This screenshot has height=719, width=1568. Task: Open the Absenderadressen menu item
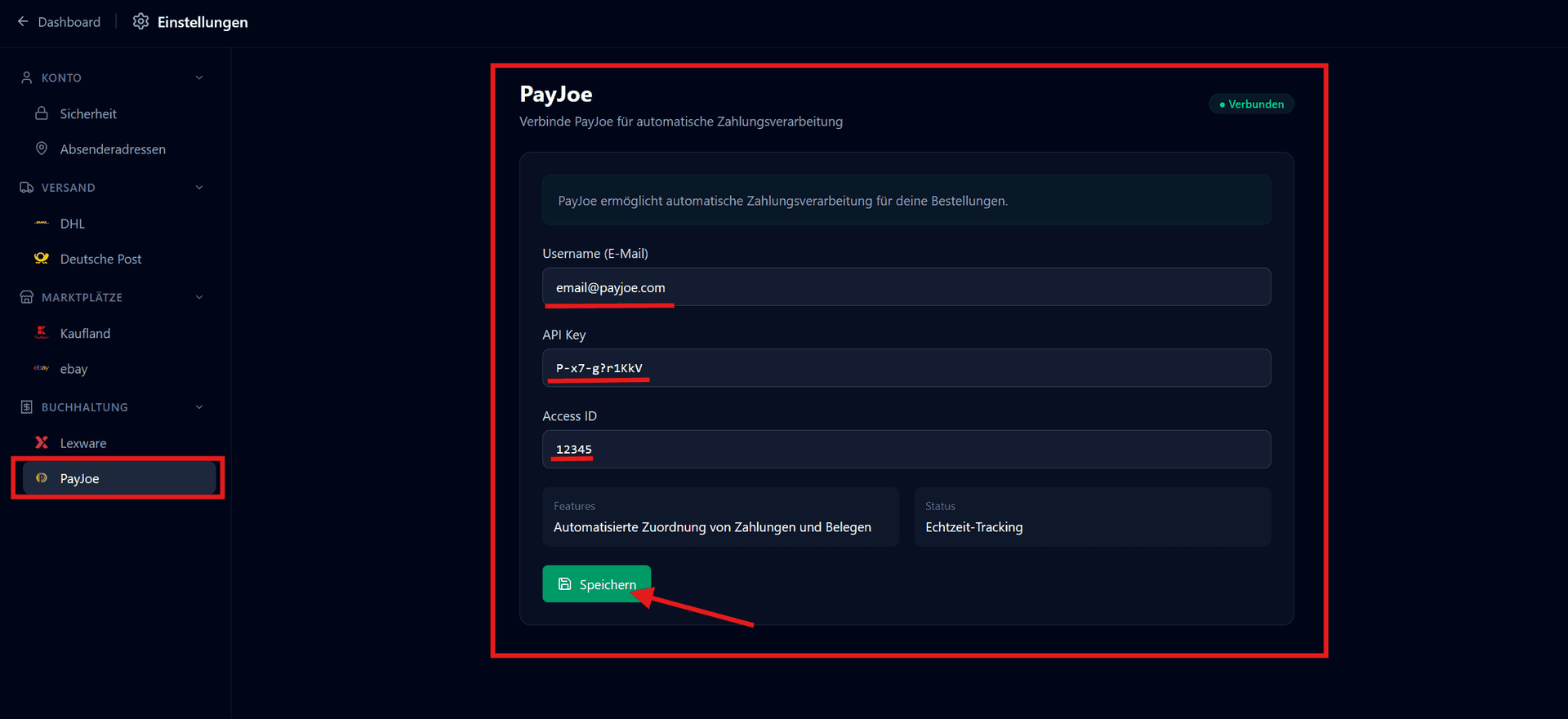pyautogui.click(x=113, y=149)
